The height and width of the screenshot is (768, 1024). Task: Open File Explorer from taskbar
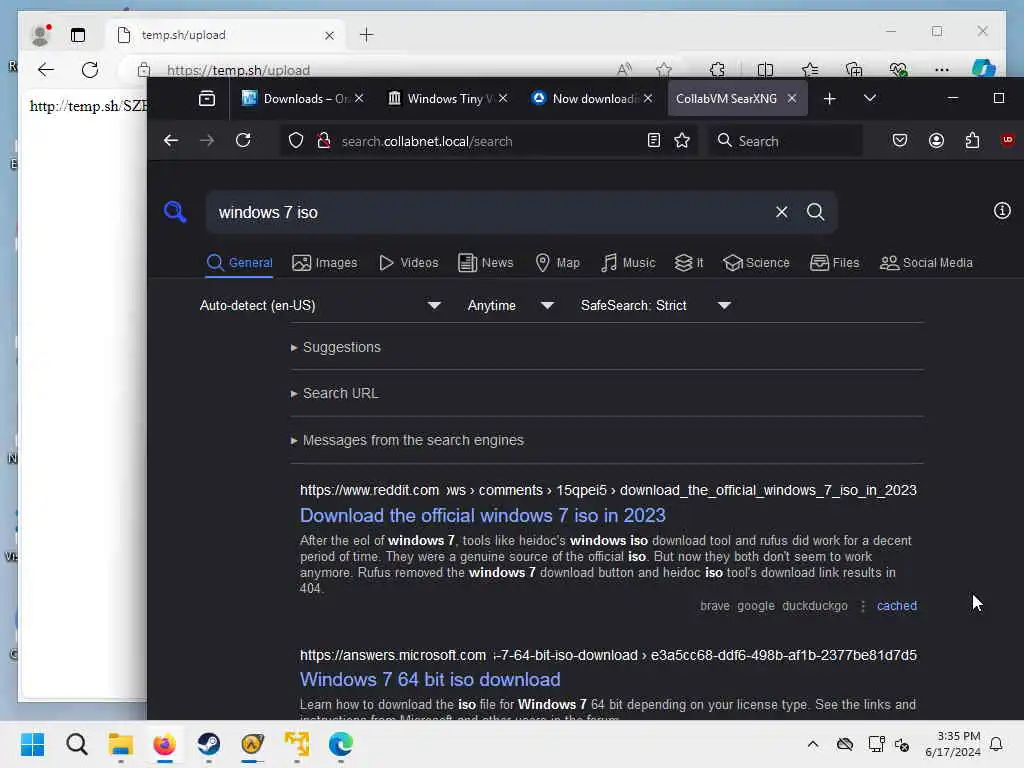pos(121,744)
